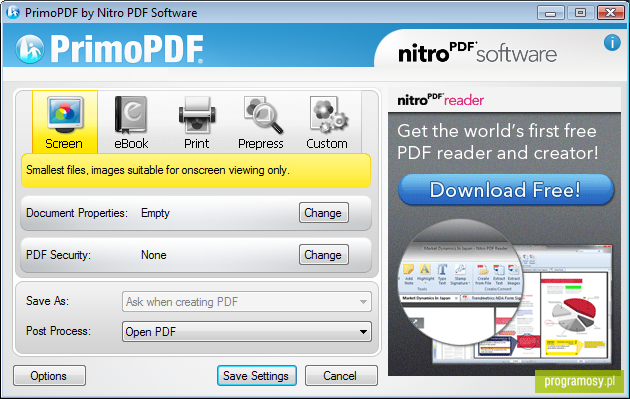Viewport: 630px width, 399px height.
Task: Open the Custom profile settings
Action: click(327, 122)
